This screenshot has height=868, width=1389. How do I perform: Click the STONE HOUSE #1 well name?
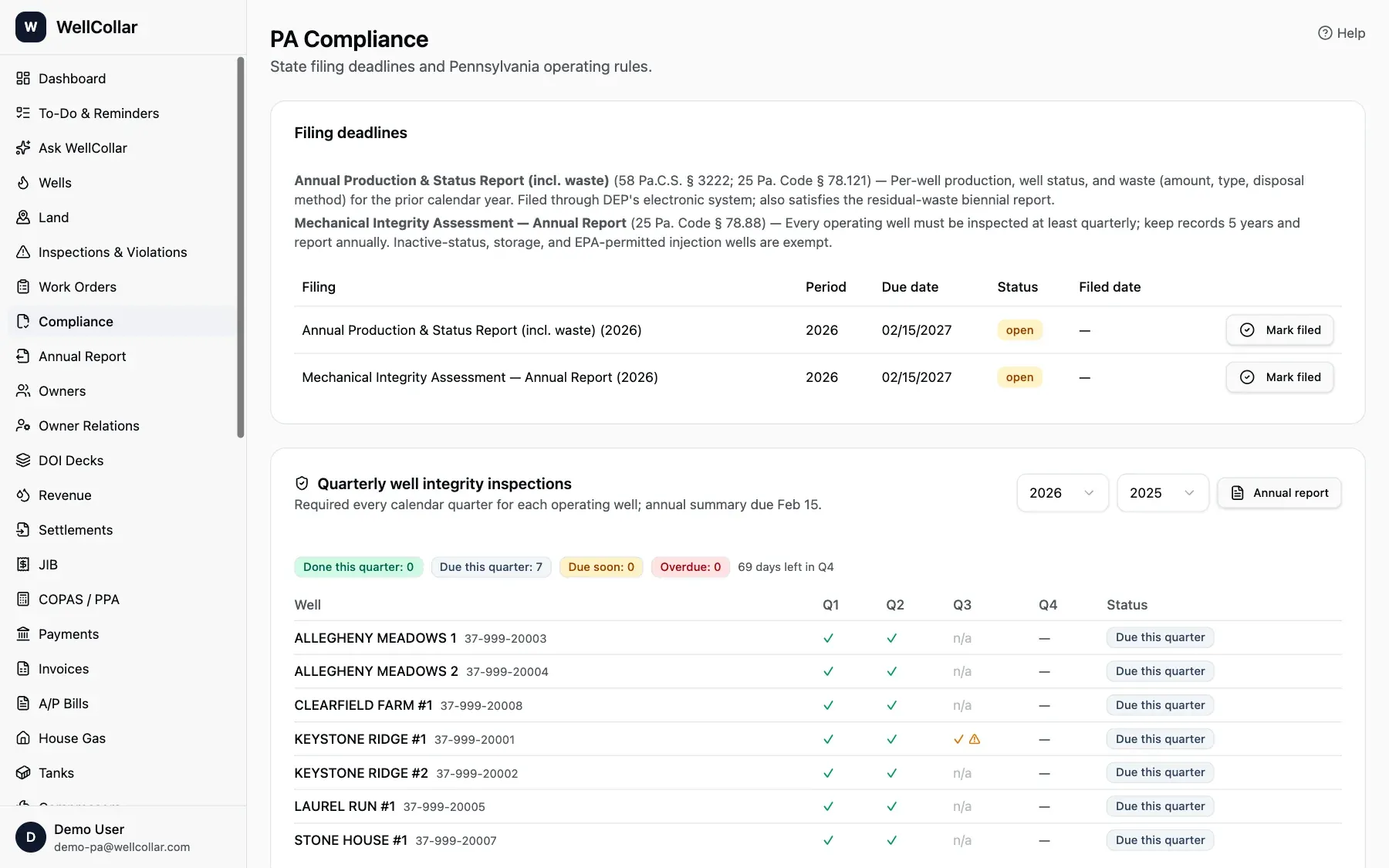[351, 840]
